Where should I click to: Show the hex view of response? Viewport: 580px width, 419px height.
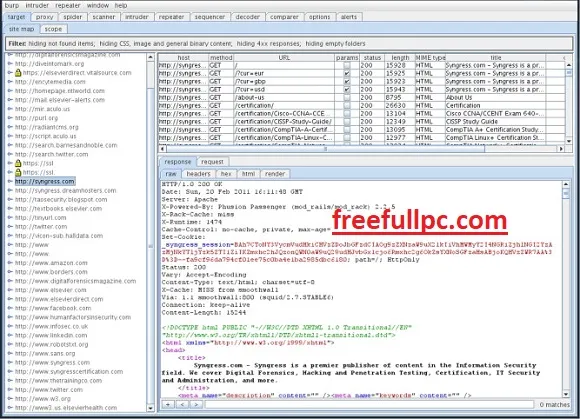[226, 174]
